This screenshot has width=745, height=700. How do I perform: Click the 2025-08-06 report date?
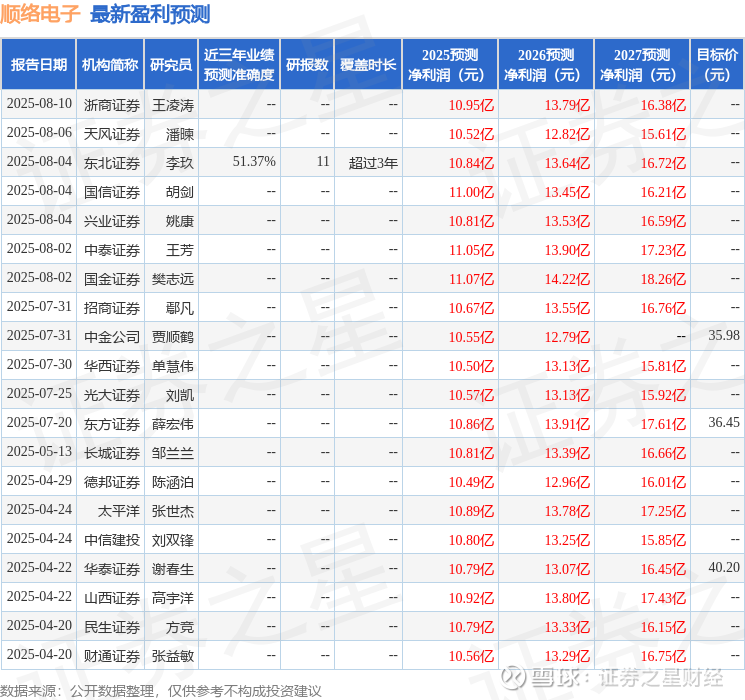point(39,132)
